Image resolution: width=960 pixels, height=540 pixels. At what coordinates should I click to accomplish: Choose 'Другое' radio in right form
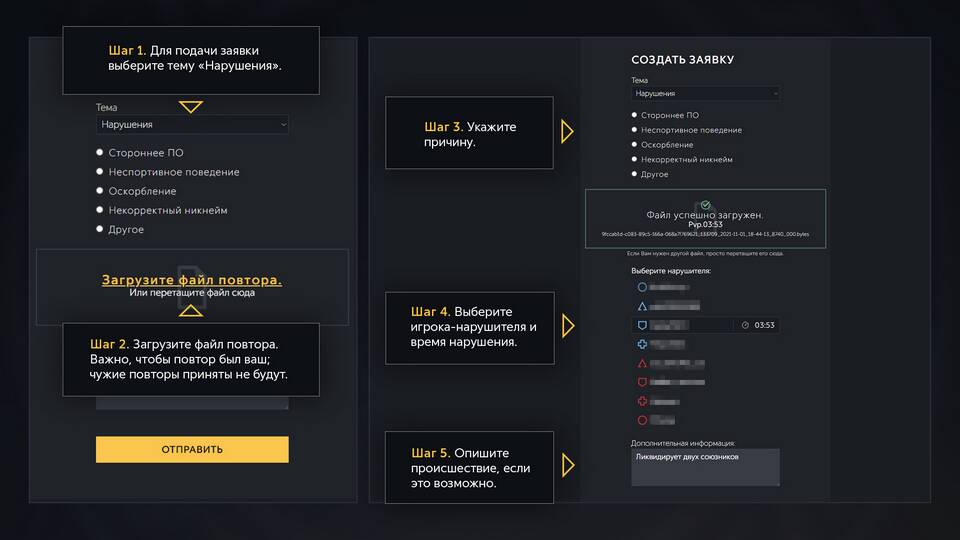tap(634, 174)
